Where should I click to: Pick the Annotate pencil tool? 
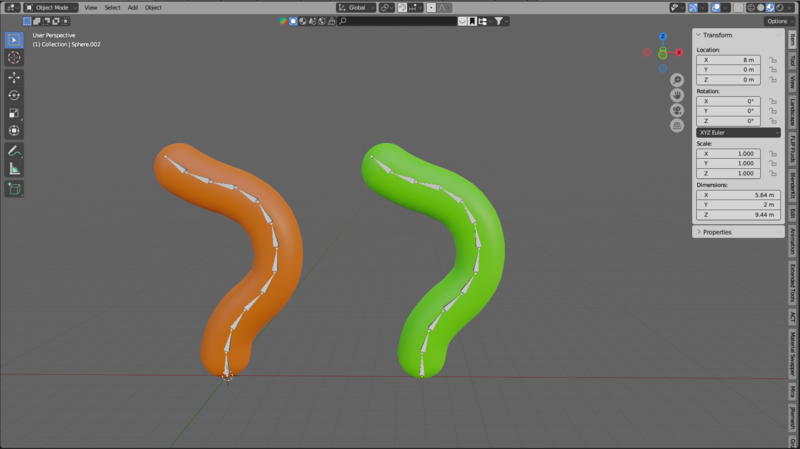tap(14, 150)
